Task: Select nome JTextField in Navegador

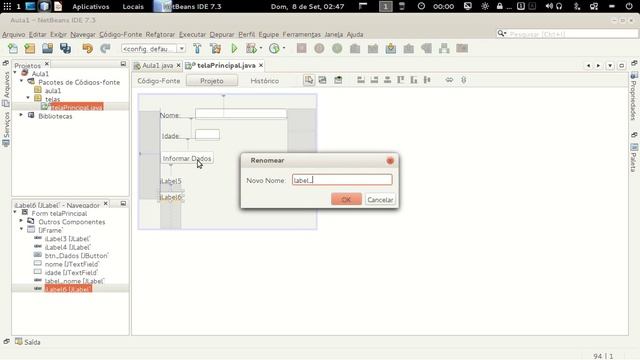Action: [x=71, y=264]
